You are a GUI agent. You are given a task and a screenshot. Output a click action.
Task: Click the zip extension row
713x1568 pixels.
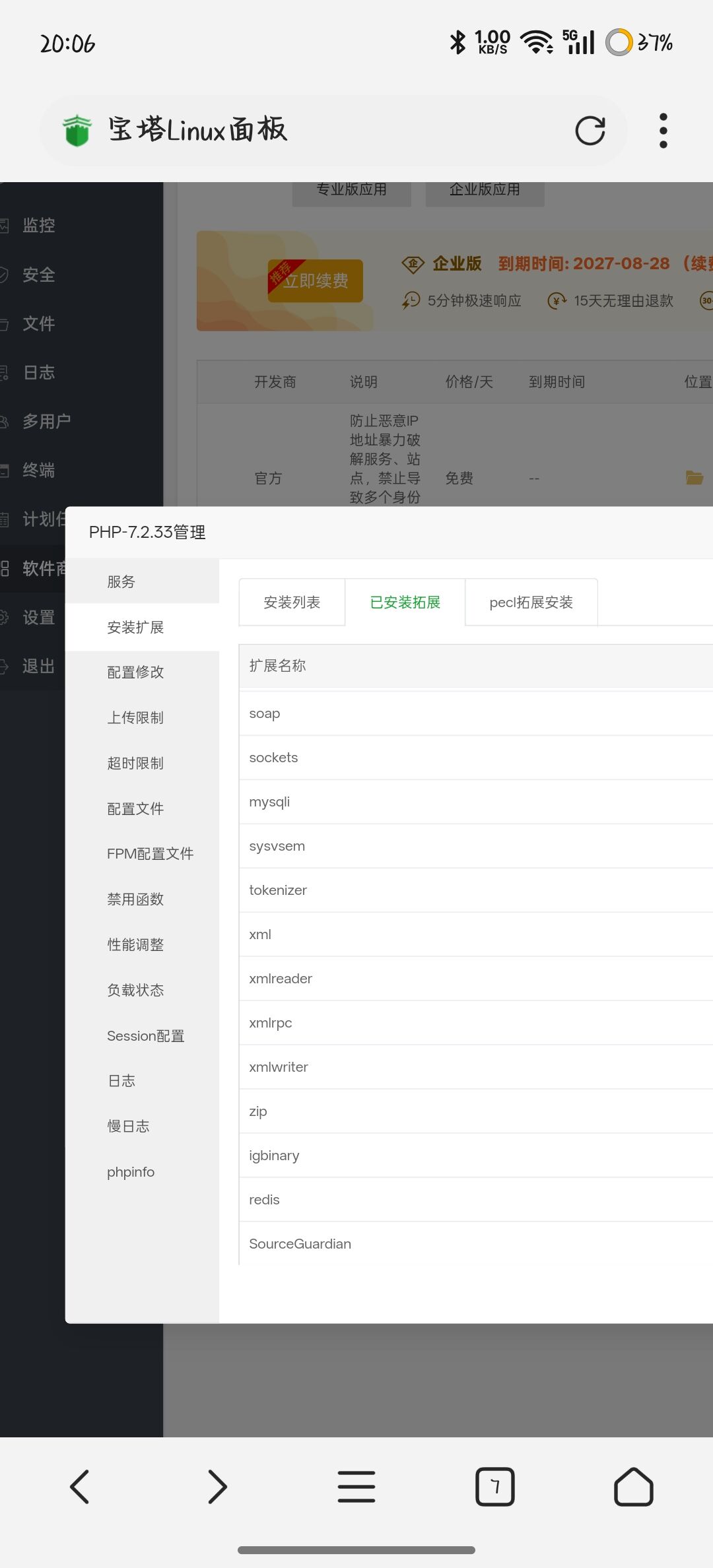(476, 1111)
